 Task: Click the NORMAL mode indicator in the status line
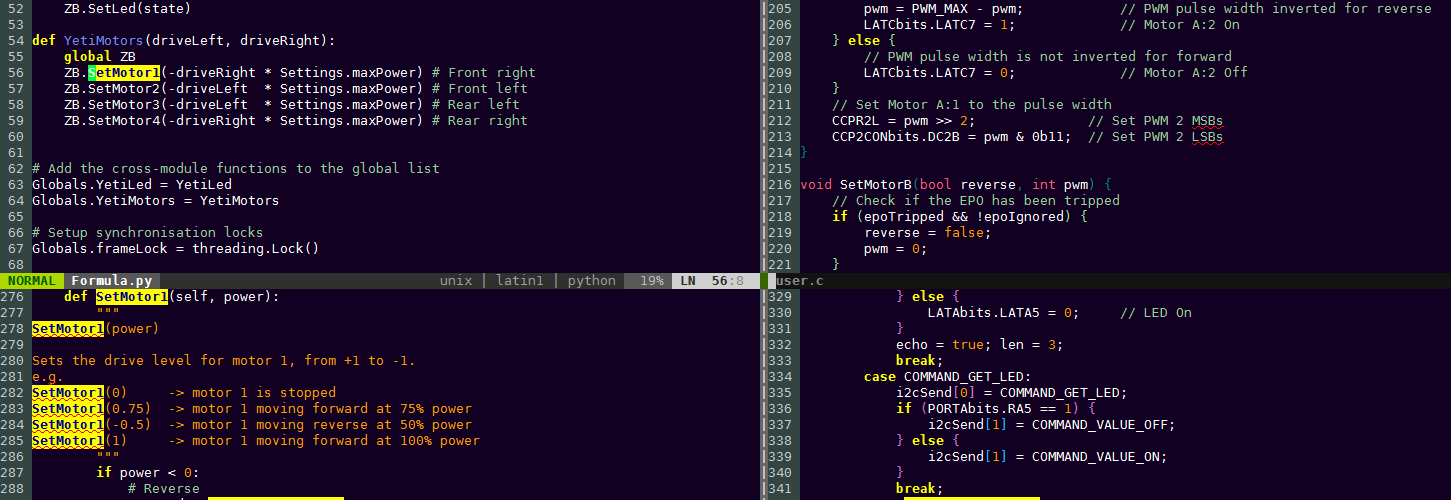tap(32, 281)
